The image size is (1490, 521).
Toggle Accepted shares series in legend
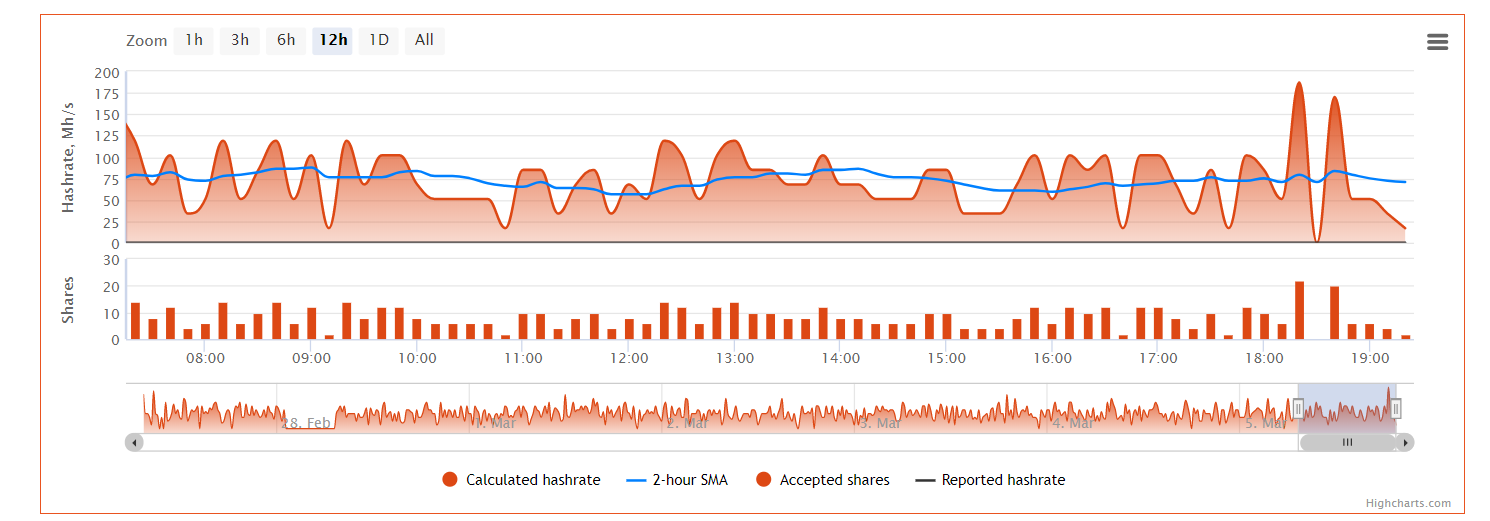[x=823, y=480]
